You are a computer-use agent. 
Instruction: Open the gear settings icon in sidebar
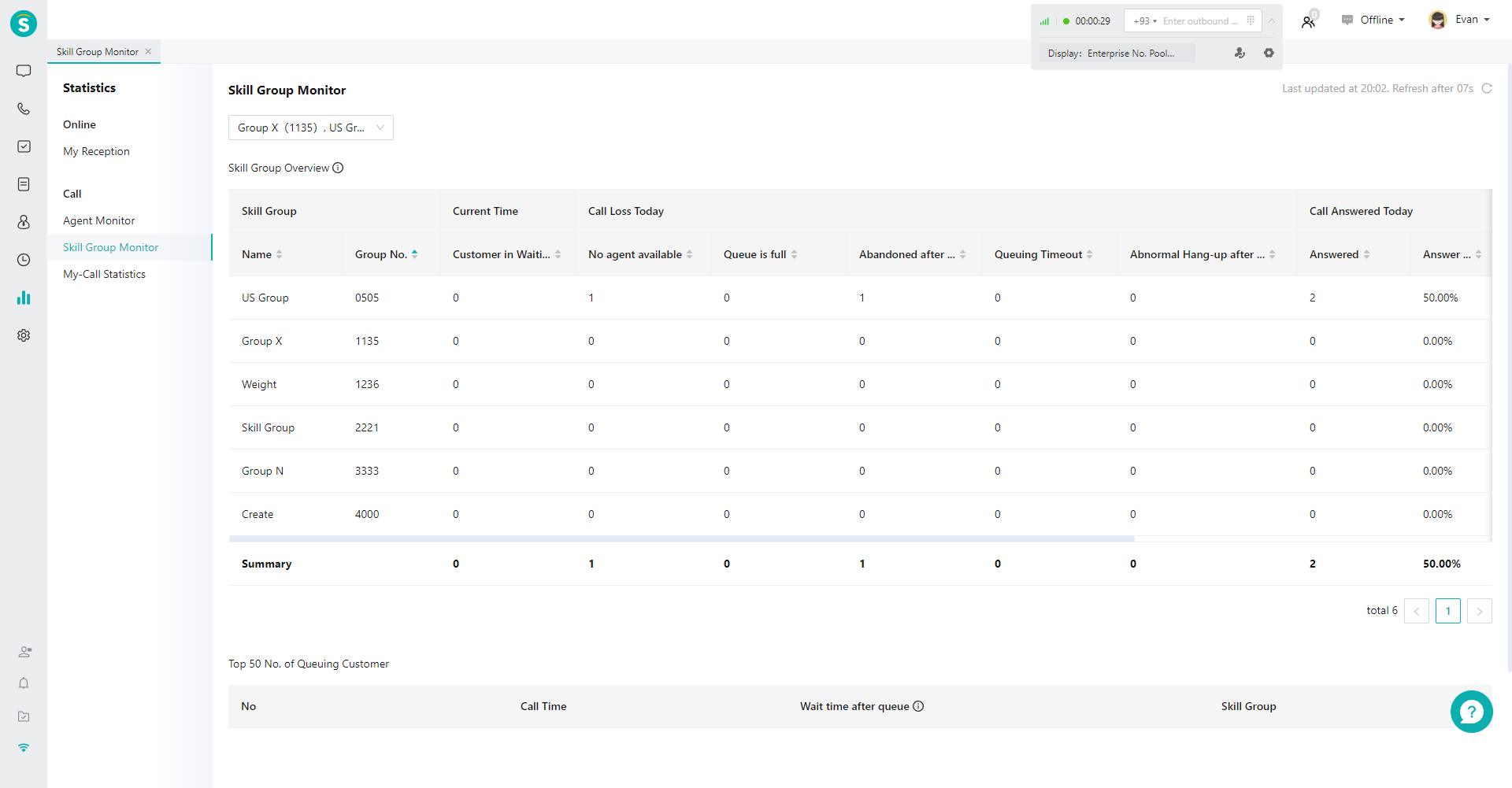pyautogui.click(x=24, y=335)
